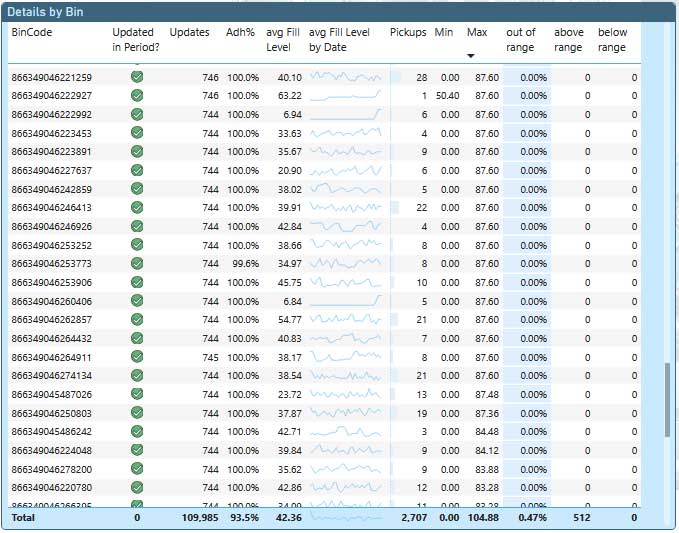
Task: Click green checkmark for bin 866349046220780
Action: 137,488
